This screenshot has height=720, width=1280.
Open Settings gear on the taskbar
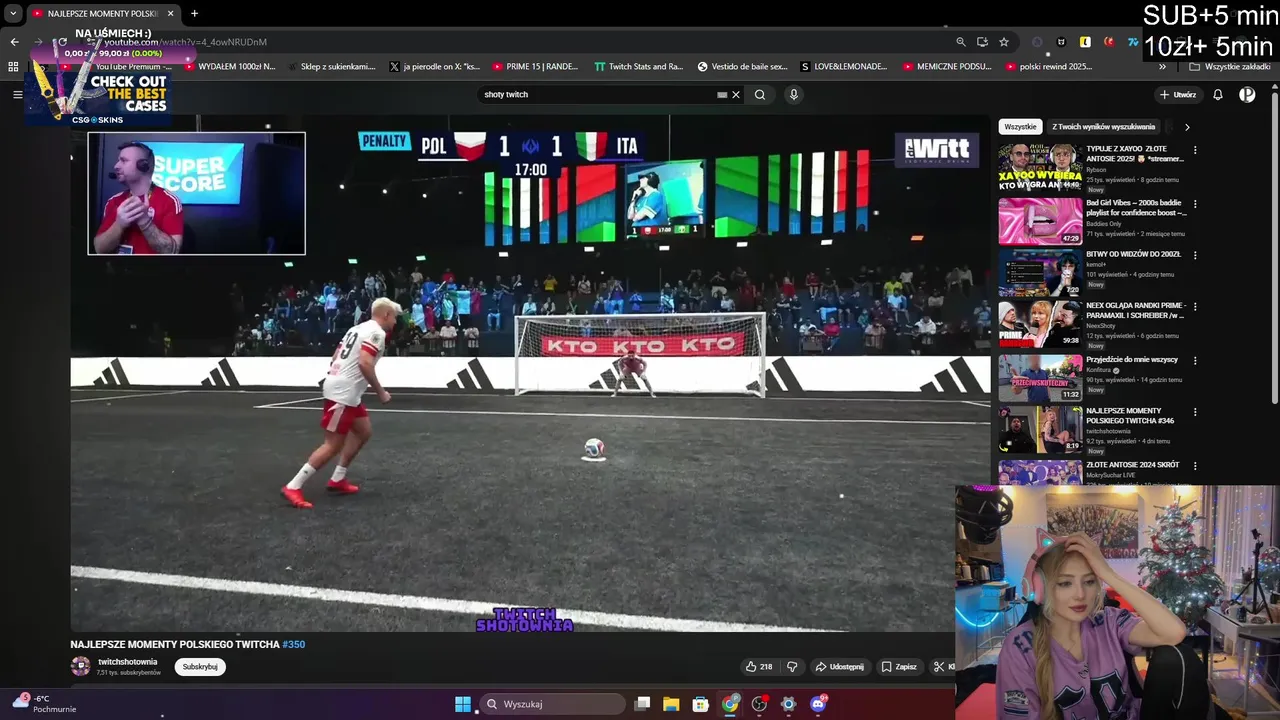click(788, 704)
